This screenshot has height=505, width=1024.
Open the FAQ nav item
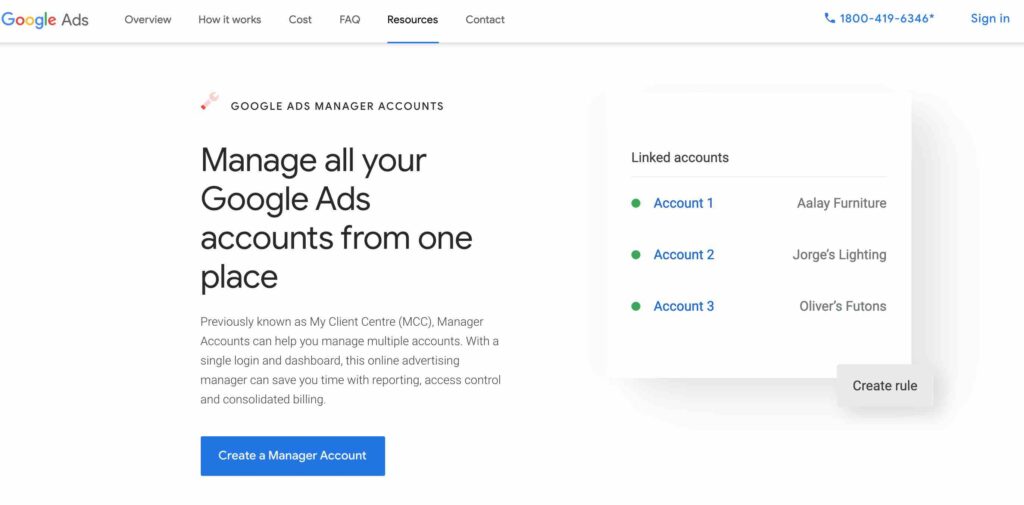(x=349, y=20)
